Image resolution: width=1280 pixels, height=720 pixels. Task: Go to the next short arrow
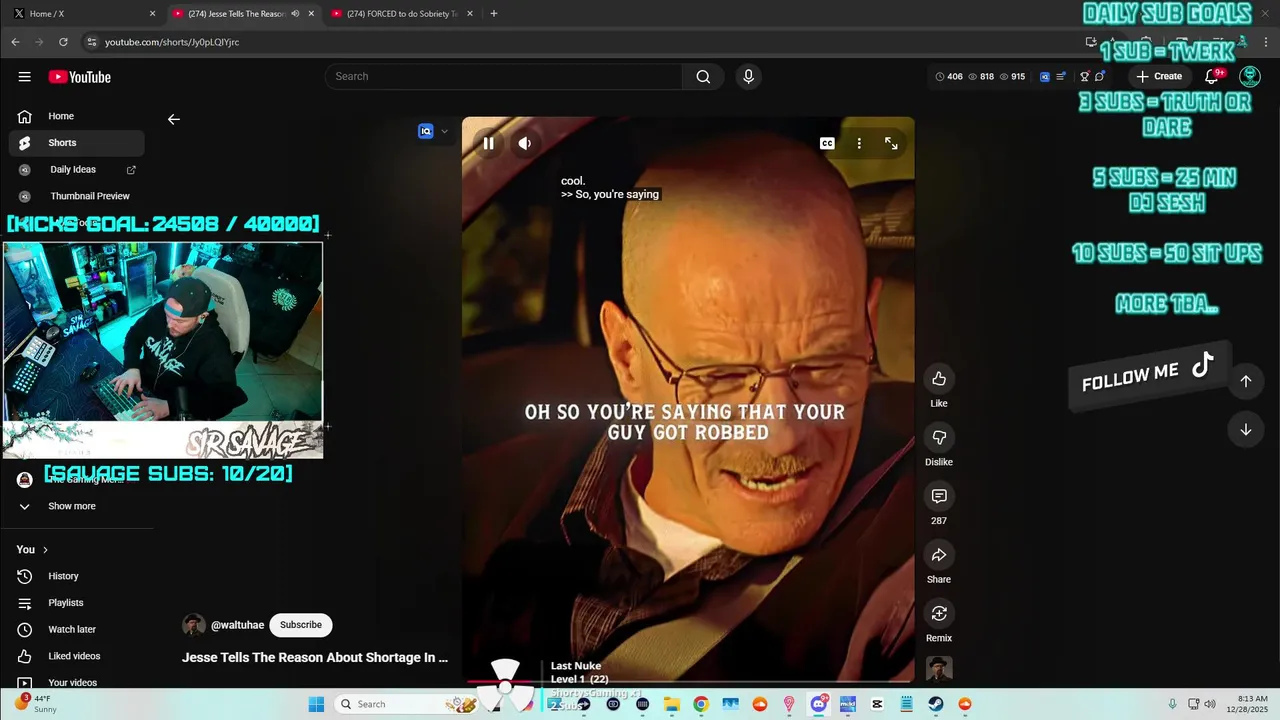(1246, 430)
